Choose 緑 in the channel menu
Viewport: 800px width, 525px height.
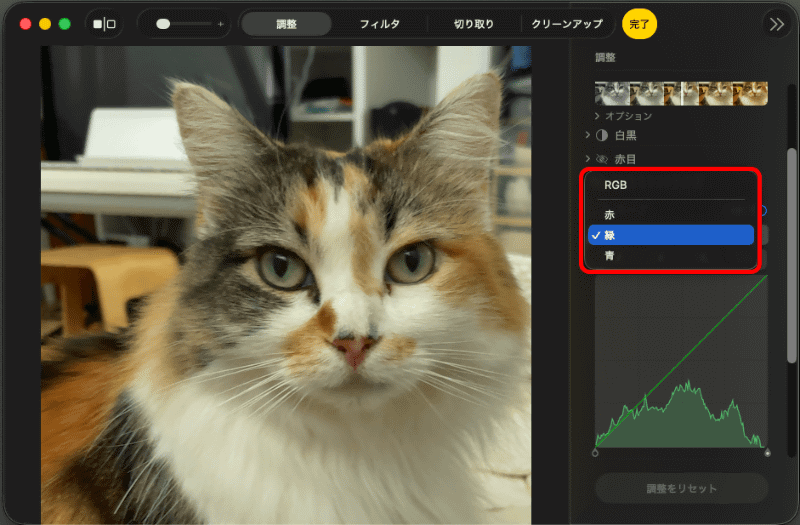671,235
